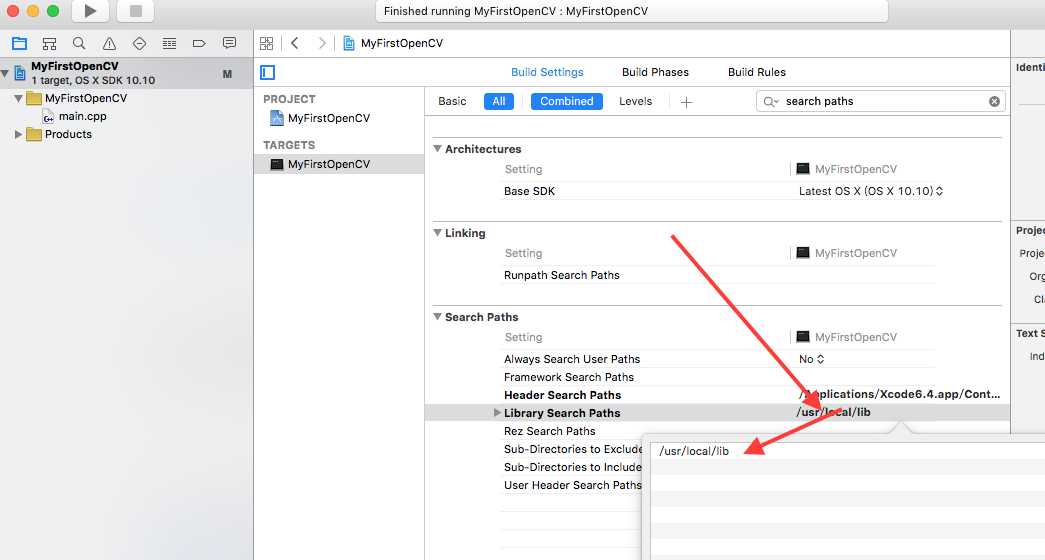Open the Debug navigator
Screen dimensions: 1045x560
point(169,44)
